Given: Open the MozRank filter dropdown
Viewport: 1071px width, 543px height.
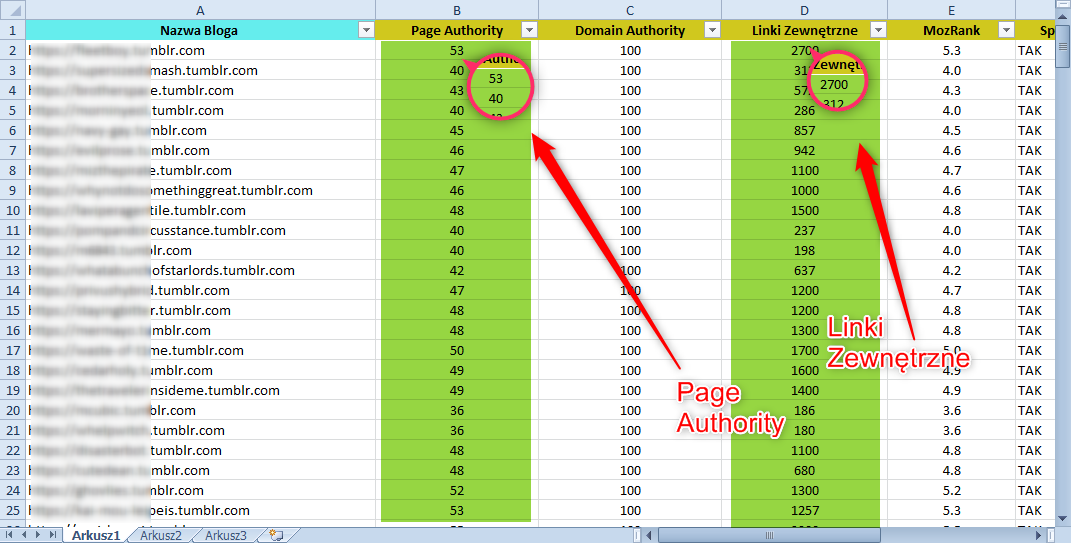Looking at the screenshot, I should pos(1005,31).
